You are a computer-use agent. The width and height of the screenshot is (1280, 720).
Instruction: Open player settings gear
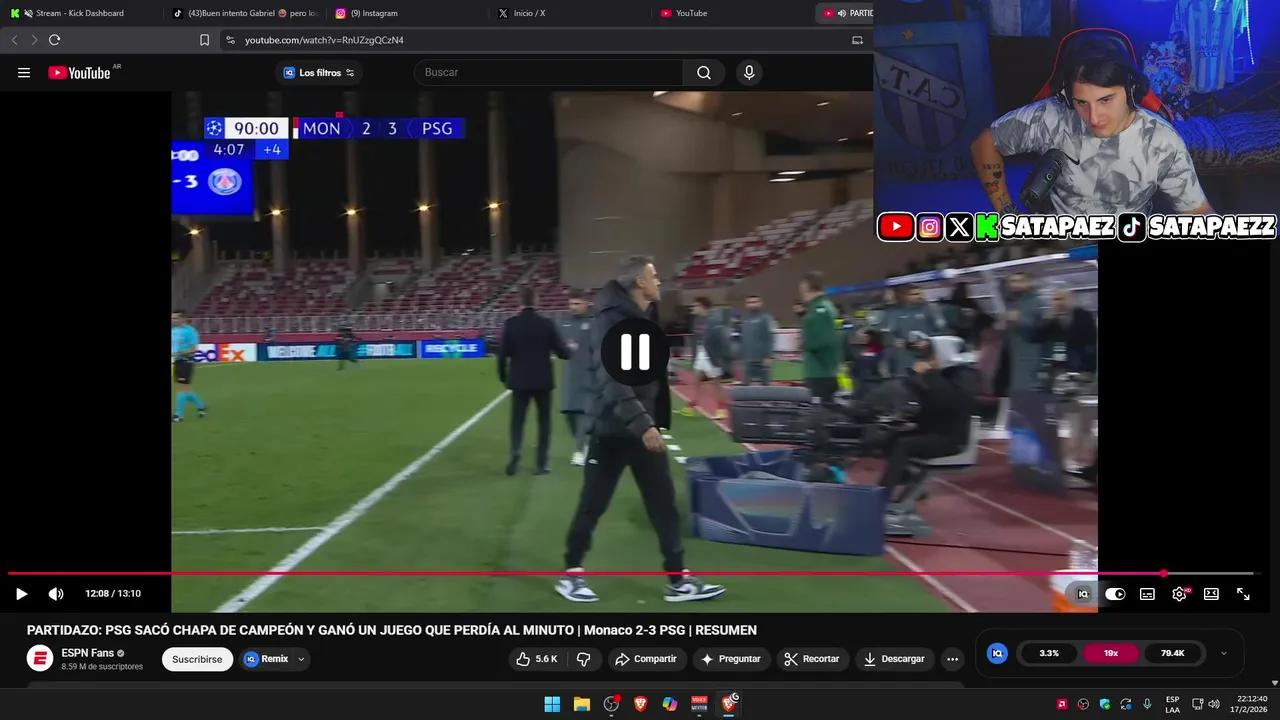click(x=1179, y=594)
